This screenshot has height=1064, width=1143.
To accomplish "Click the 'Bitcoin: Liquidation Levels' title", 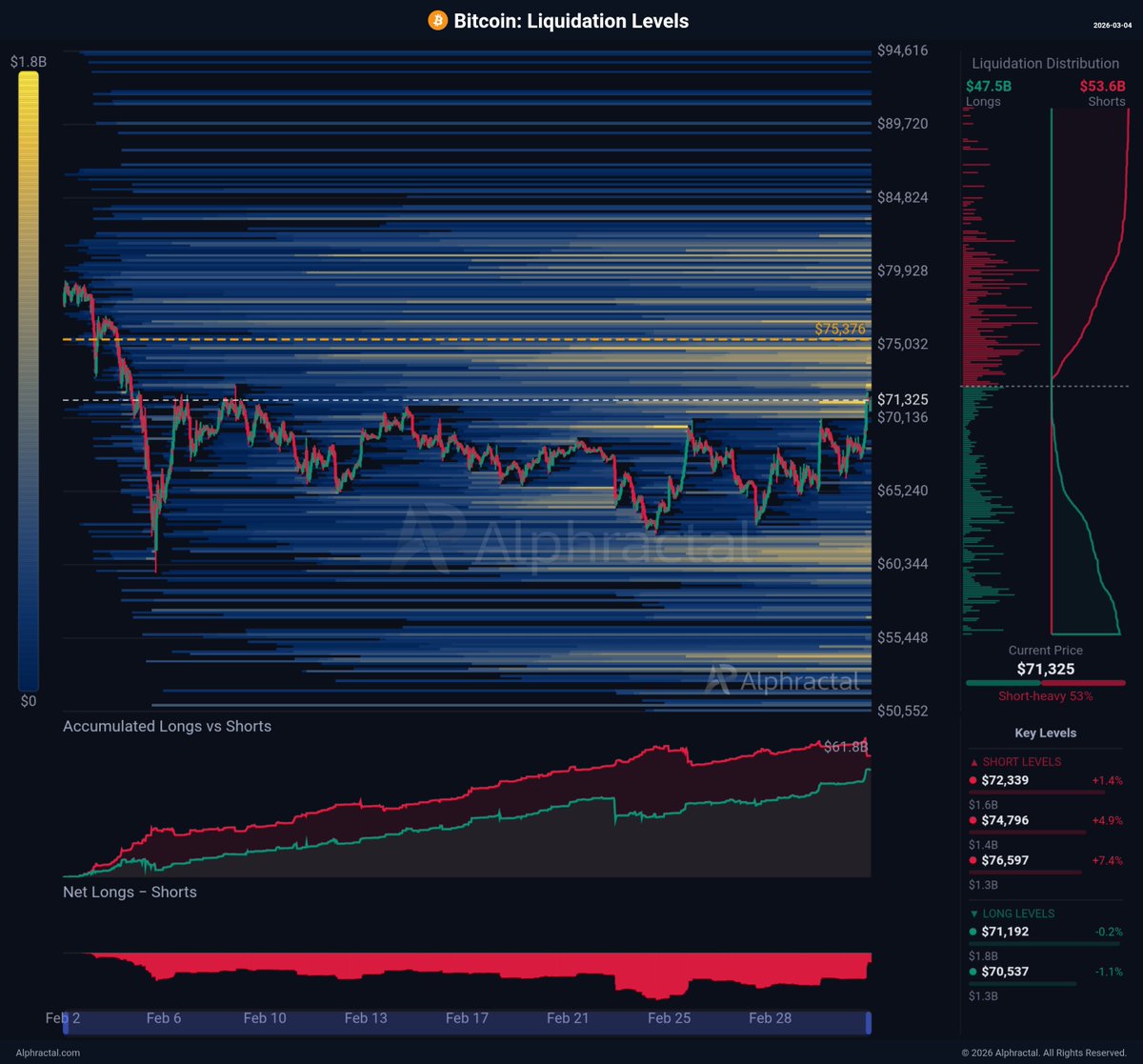I will coord(571,21).
